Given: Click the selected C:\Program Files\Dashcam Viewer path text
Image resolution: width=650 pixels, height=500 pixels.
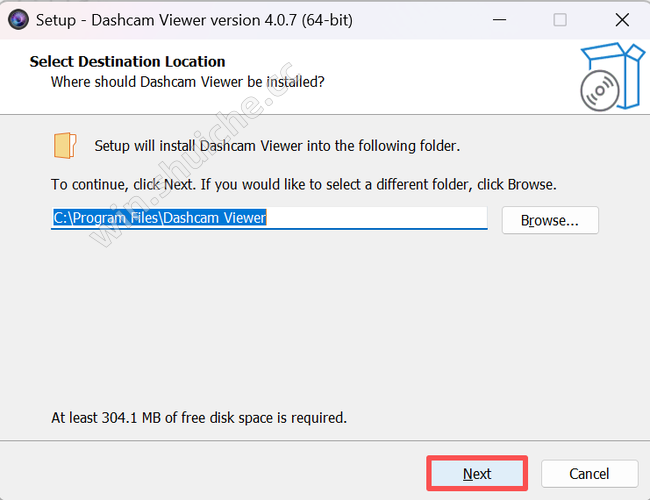Looking at the screenshot, I should pos(160,218).
